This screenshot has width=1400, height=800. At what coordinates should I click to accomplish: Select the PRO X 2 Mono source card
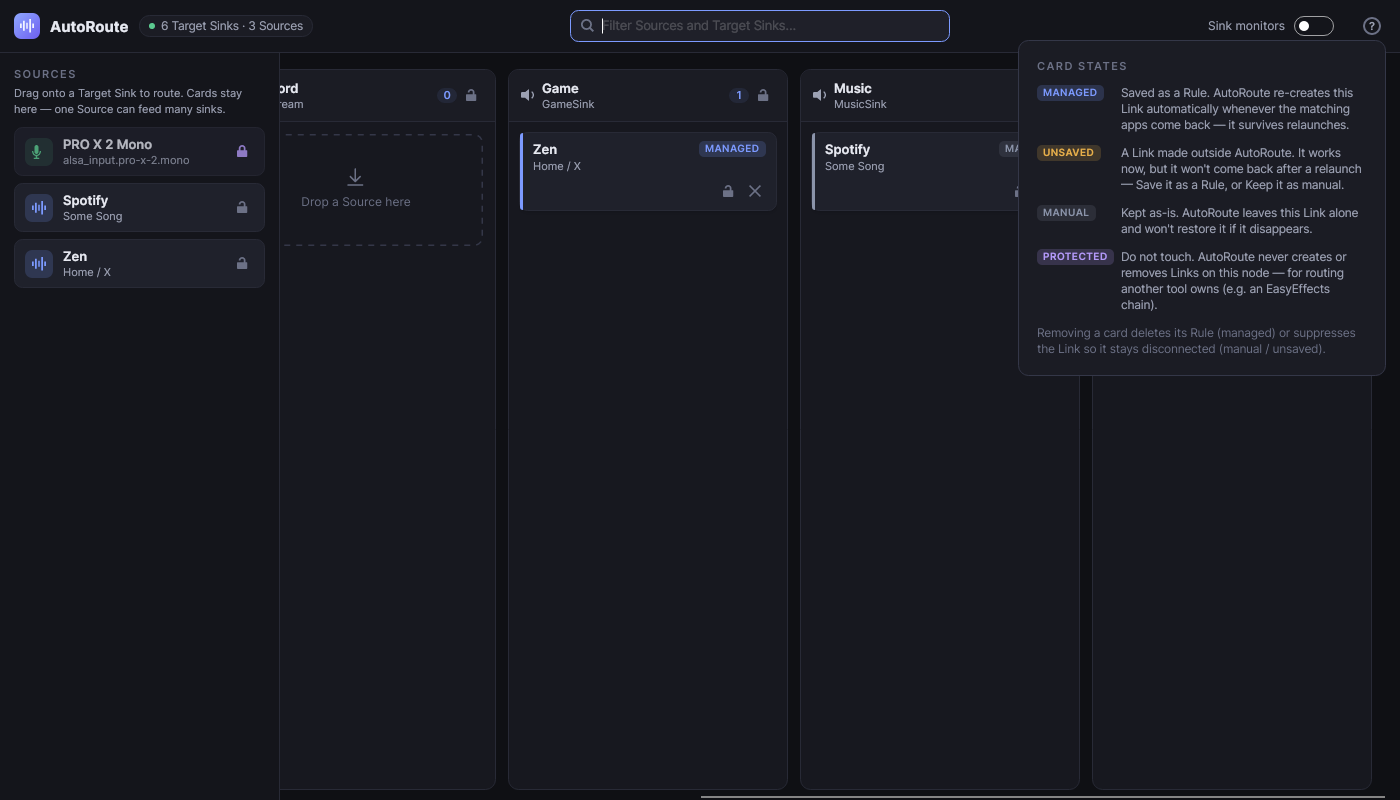tap(139, 152)
